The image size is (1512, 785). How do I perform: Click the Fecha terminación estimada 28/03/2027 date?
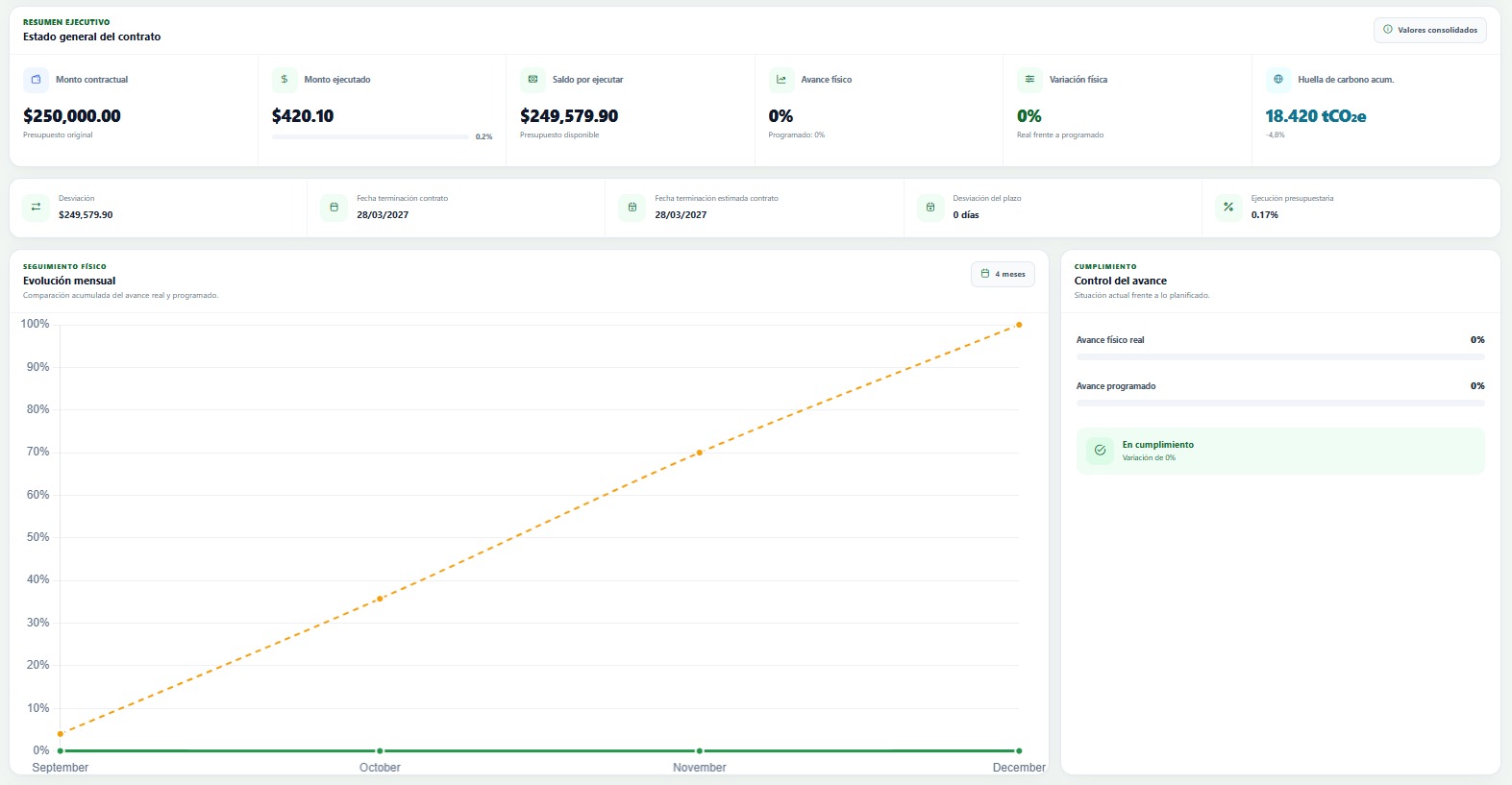tap(681, 215)
